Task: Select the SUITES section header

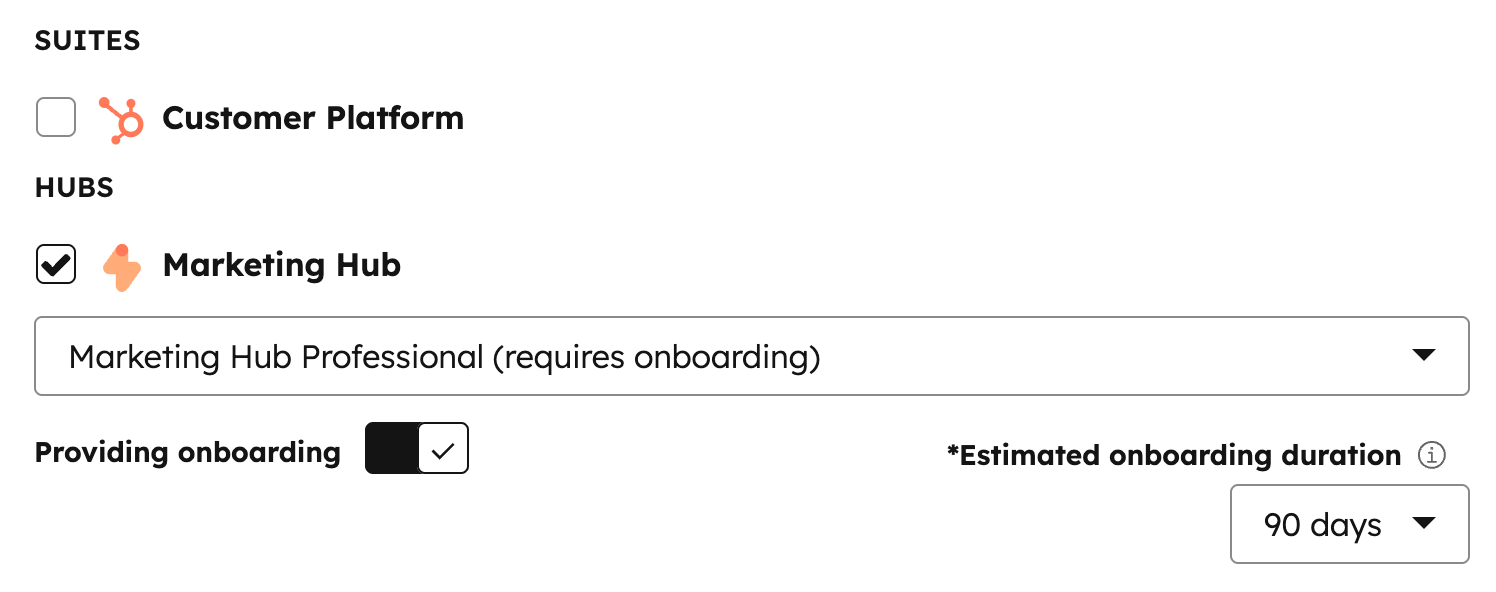Action: click(87, 40)
